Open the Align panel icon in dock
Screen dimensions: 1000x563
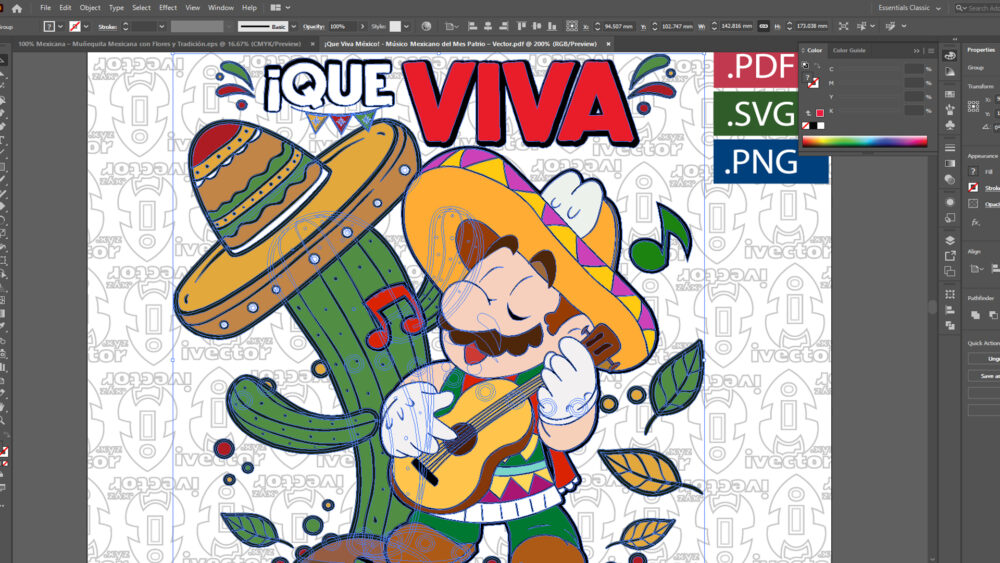coord(950,310)
